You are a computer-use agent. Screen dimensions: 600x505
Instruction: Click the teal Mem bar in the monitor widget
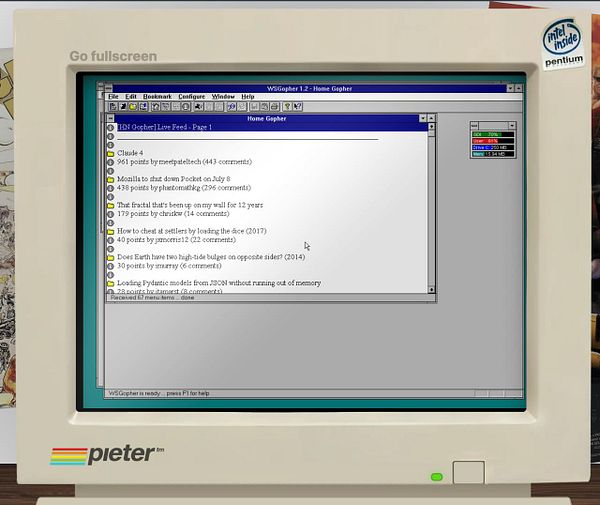click(x=493, y=154)
